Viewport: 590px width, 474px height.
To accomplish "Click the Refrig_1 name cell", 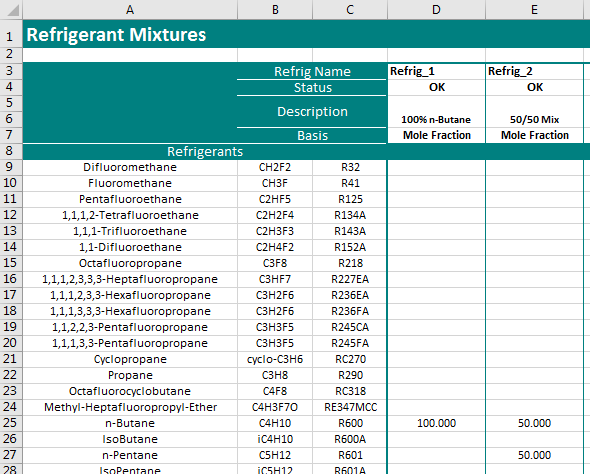I will 436,71.
